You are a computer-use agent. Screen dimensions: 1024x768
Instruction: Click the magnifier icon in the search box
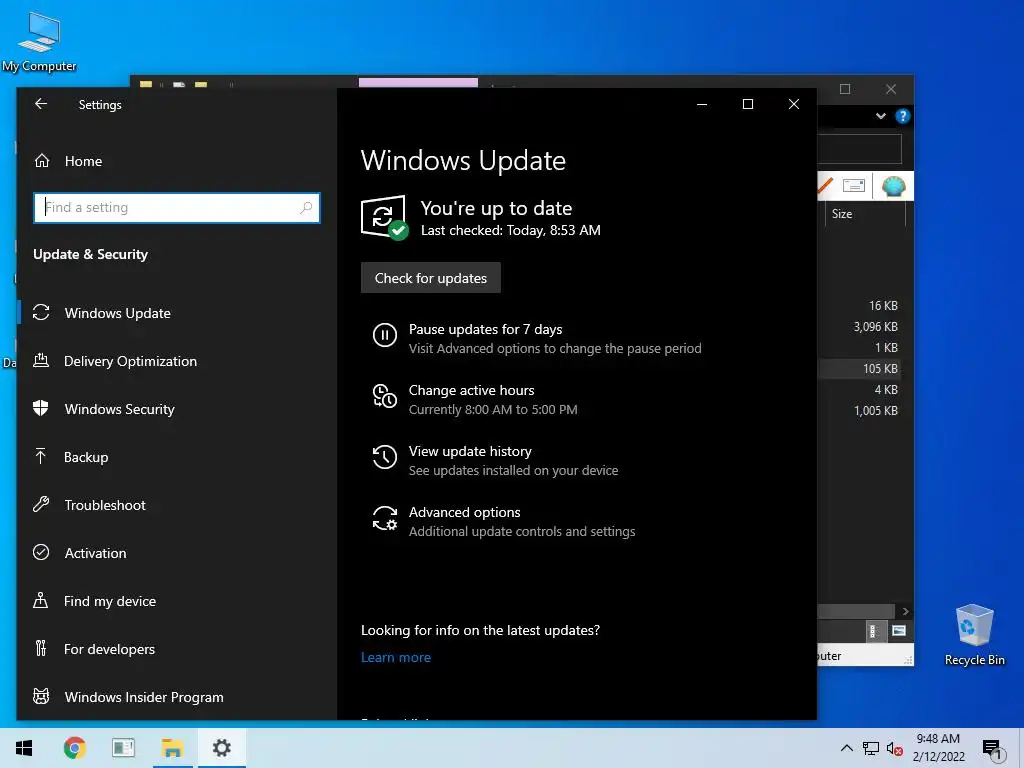click(x=306, y=208)
